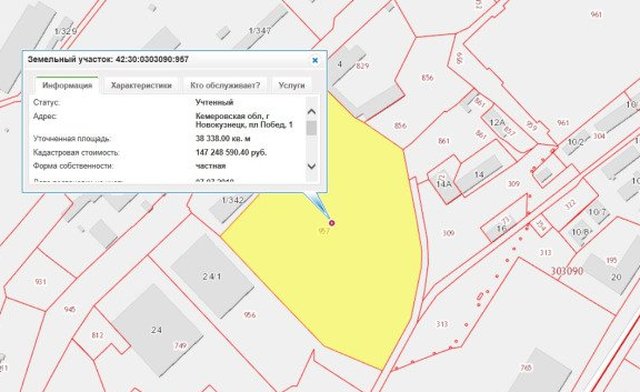Screen dimensions: 640x392
Task: Click the ownership value частная
Action: coord(211,166)
